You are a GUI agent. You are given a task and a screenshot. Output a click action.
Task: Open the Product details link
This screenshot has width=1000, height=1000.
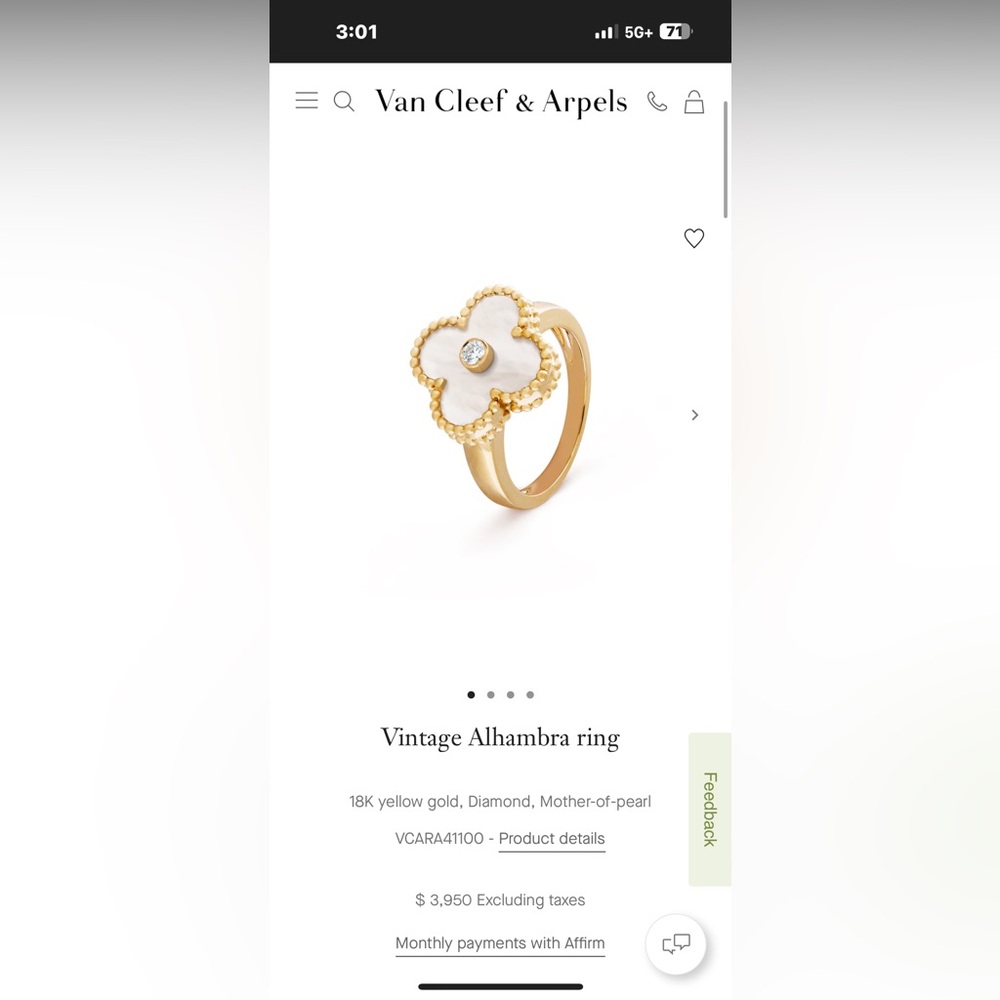tap(552, 839)
